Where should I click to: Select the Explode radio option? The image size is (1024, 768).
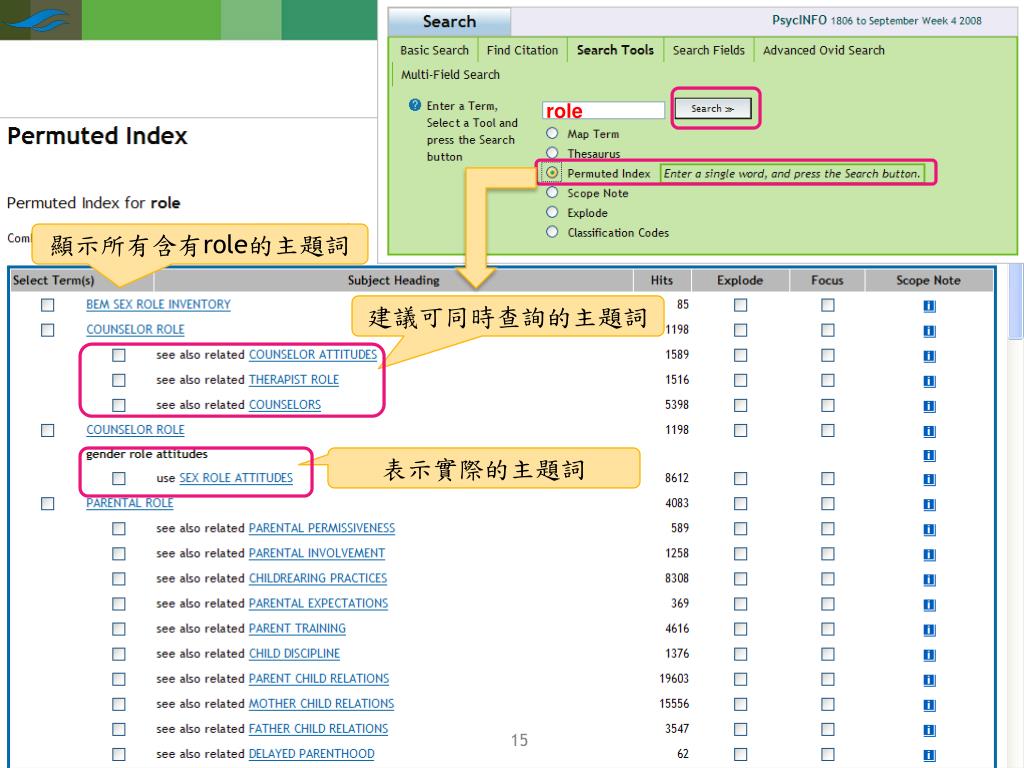coord(552,212)
